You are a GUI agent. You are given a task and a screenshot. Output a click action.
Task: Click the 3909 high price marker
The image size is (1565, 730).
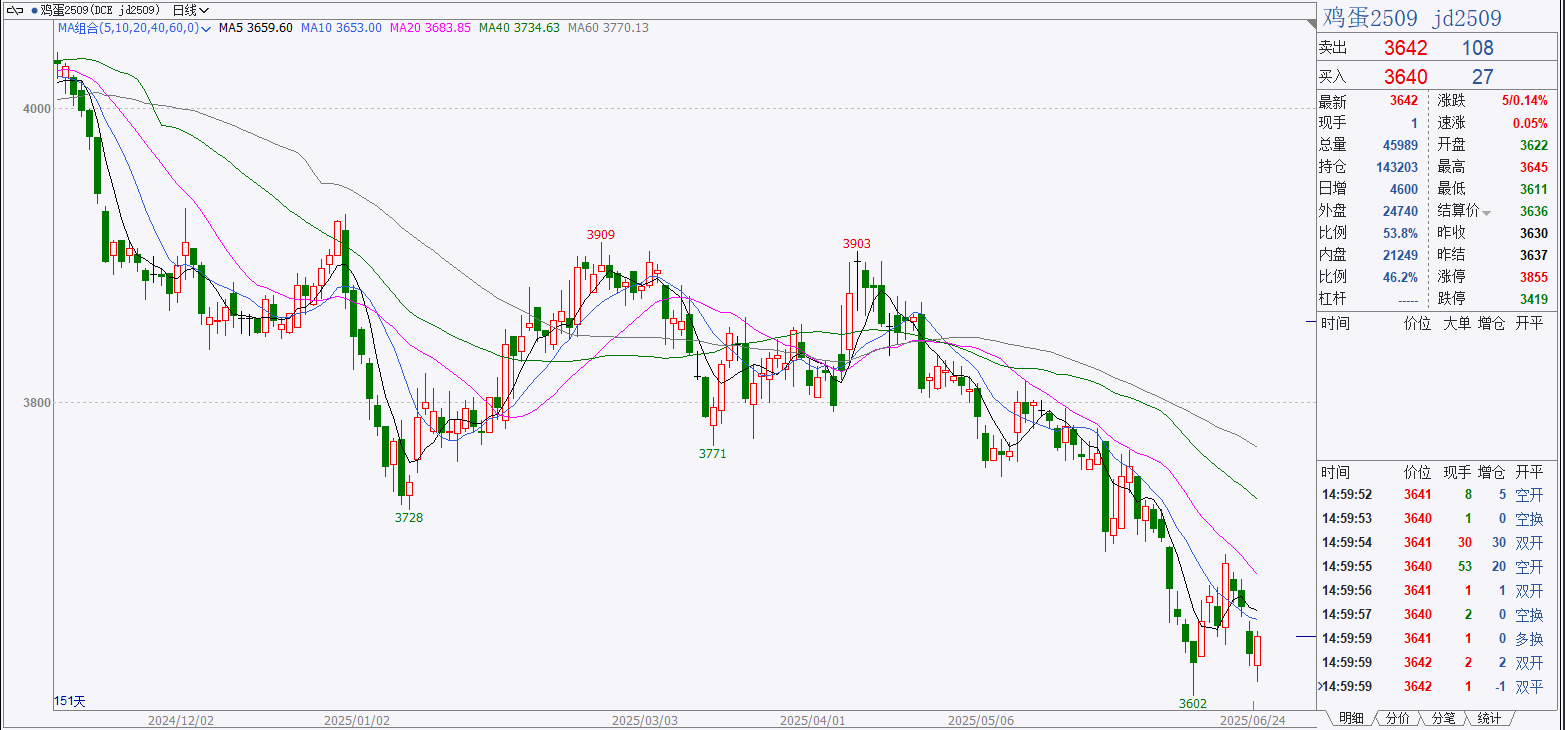(x=600, y=235)
